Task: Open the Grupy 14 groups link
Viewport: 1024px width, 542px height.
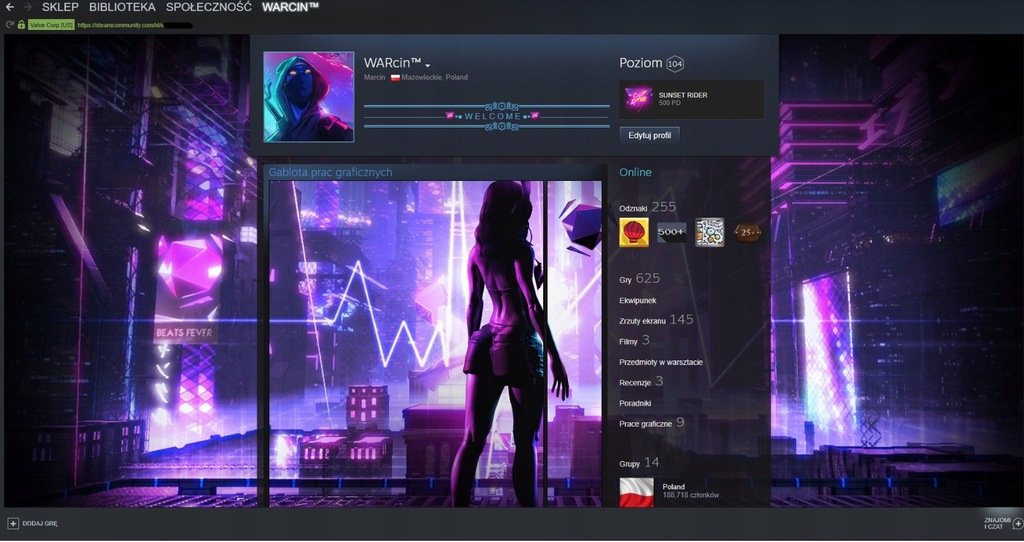Action: point(639,462)
